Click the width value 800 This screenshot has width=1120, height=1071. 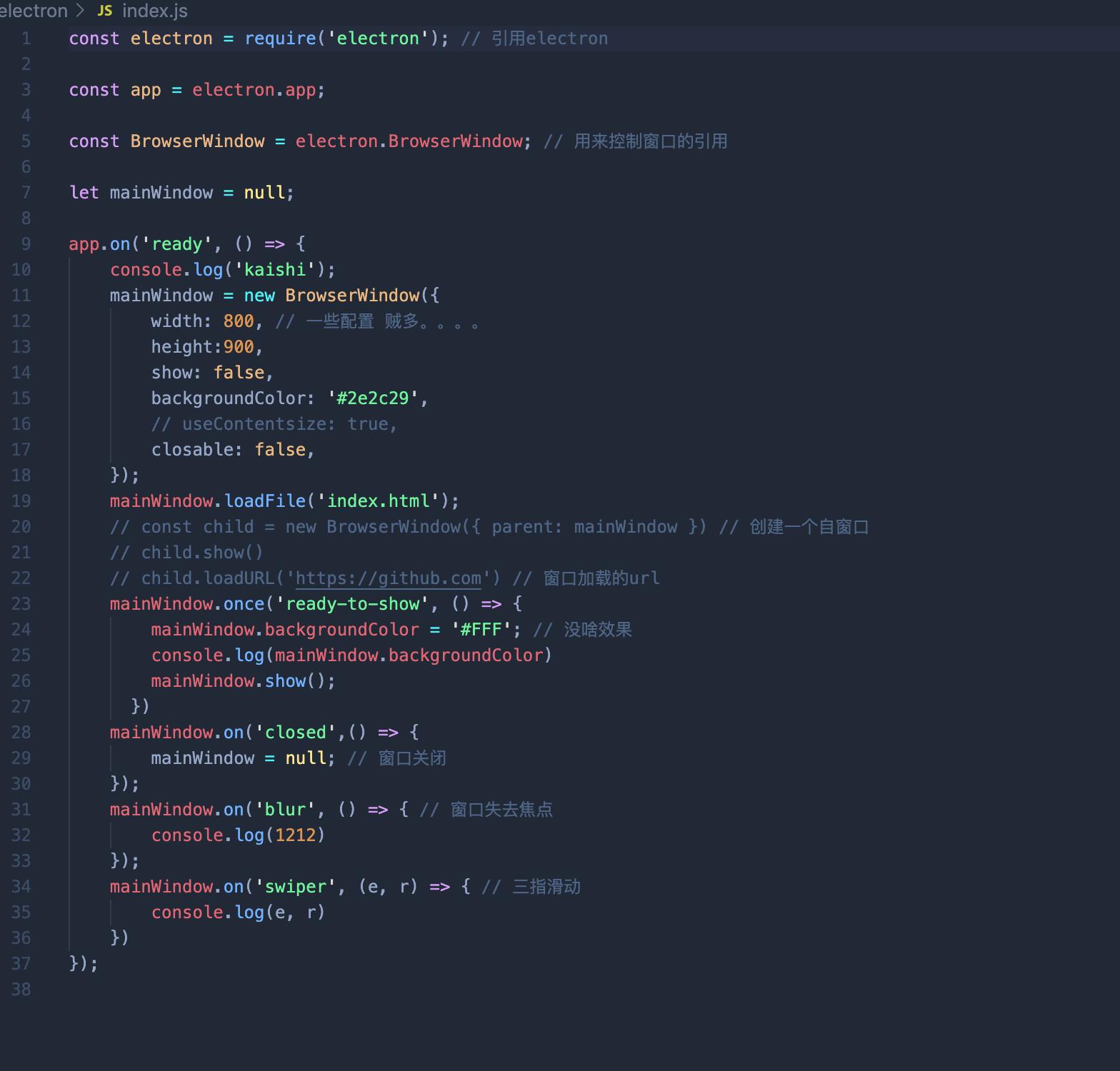pos(239,321)
